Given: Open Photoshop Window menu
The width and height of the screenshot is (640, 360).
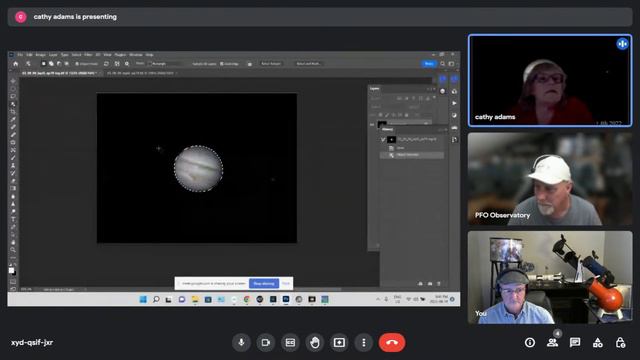Looking at the screenshot, I should click(136, 55).
